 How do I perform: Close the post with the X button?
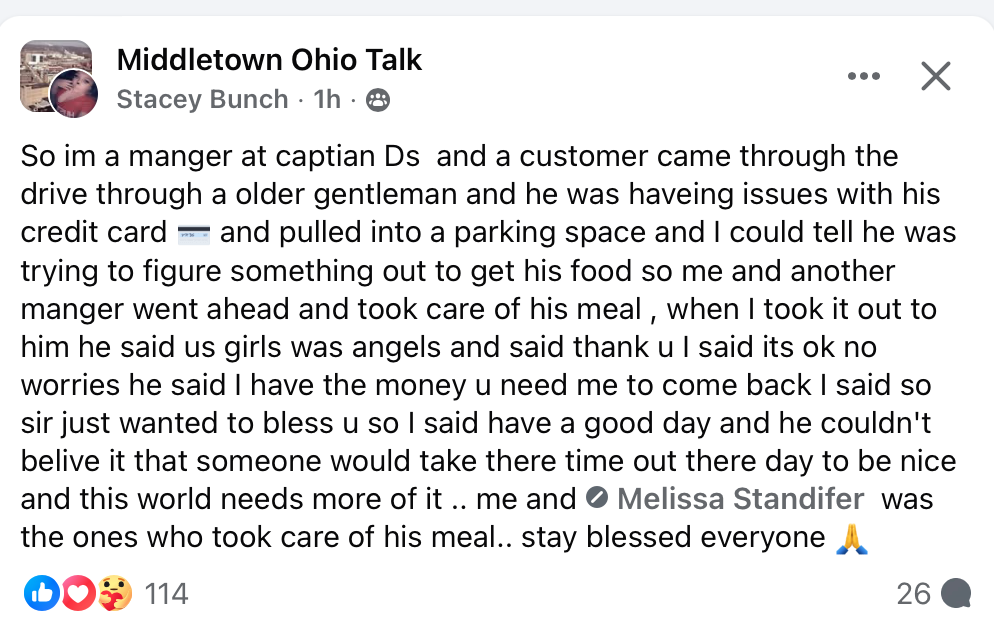(935, 76)
